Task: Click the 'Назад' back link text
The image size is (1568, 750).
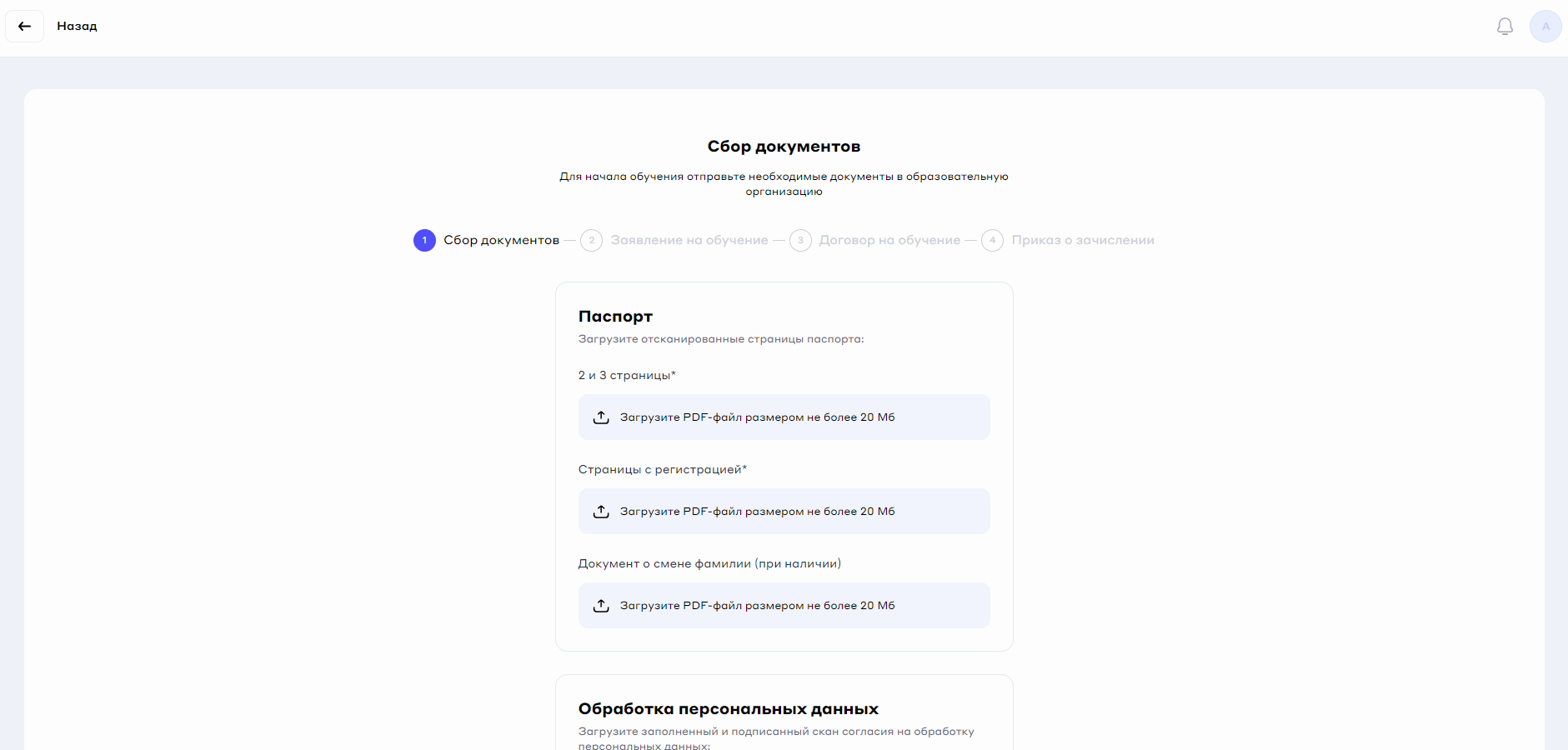Action: [77, 27]
